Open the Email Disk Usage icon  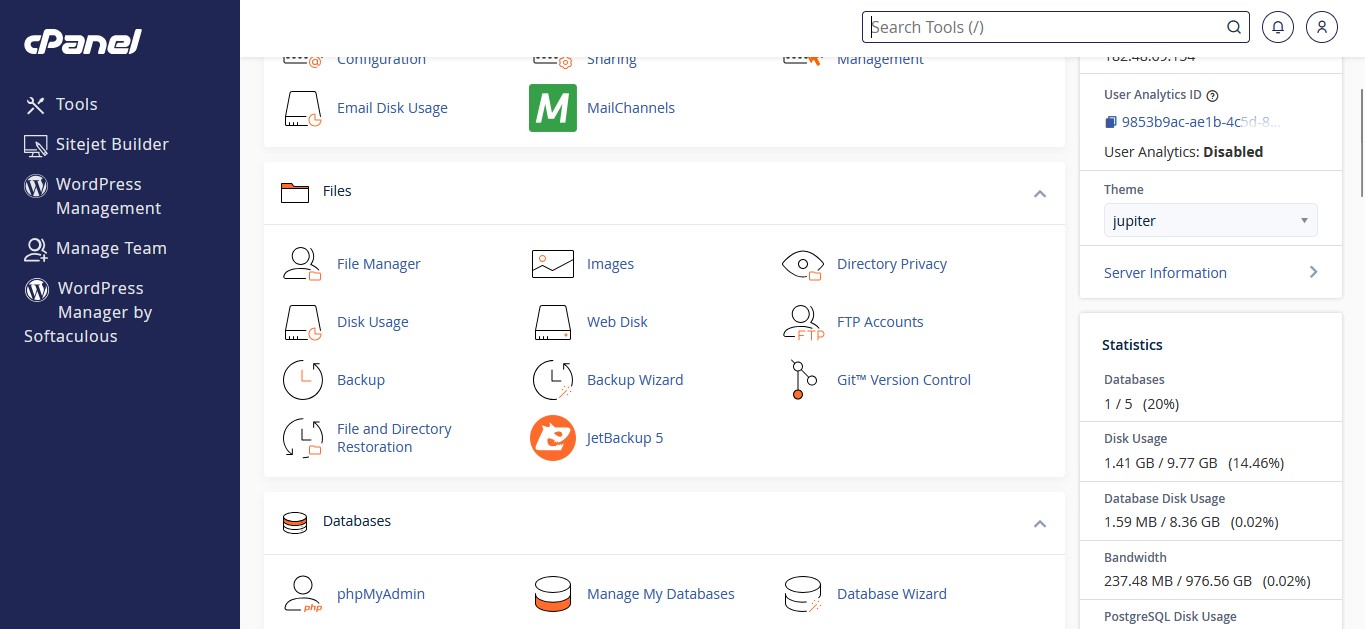pos(302,108)
